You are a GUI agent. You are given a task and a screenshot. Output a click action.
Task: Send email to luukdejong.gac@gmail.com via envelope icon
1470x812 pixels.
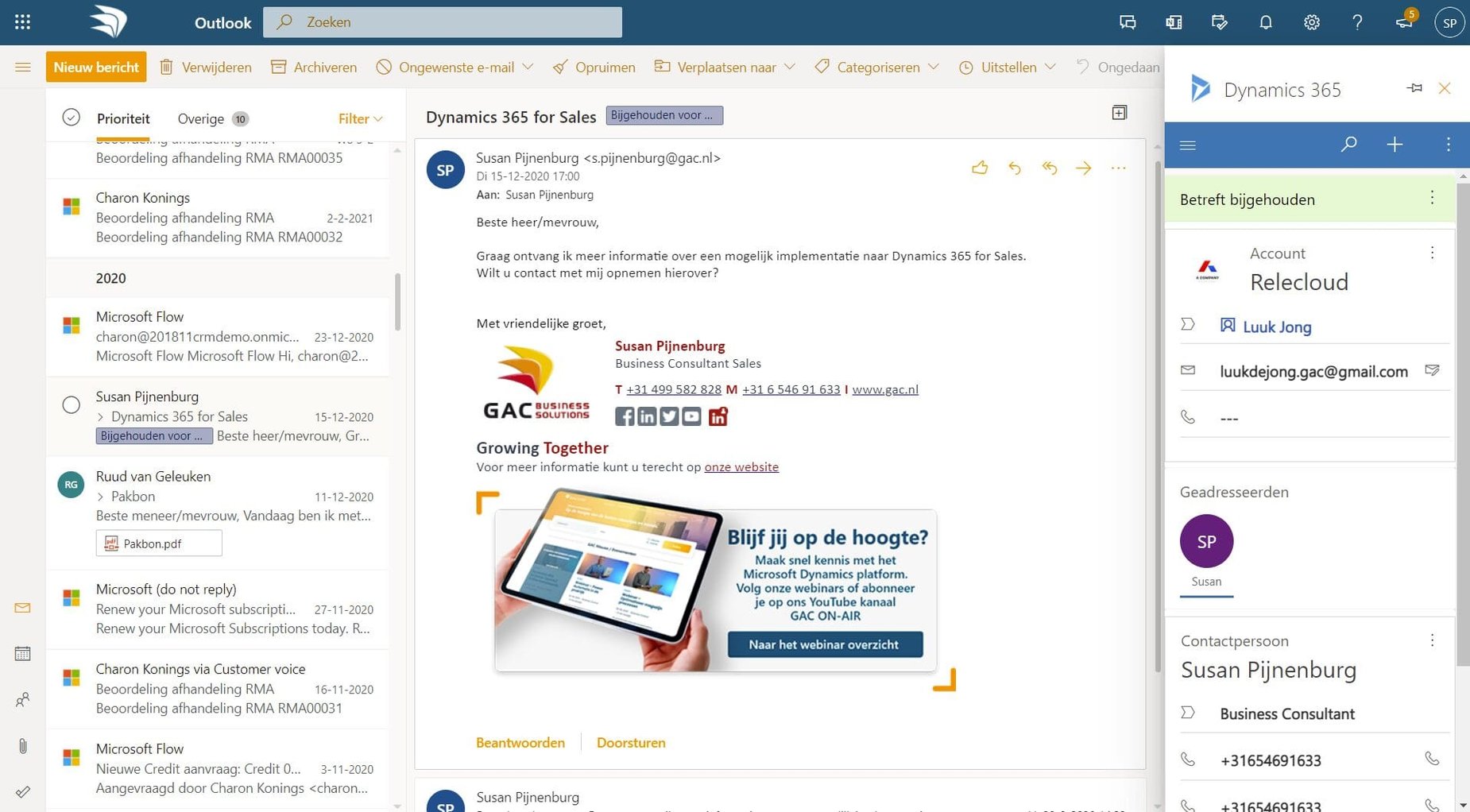1432,370
